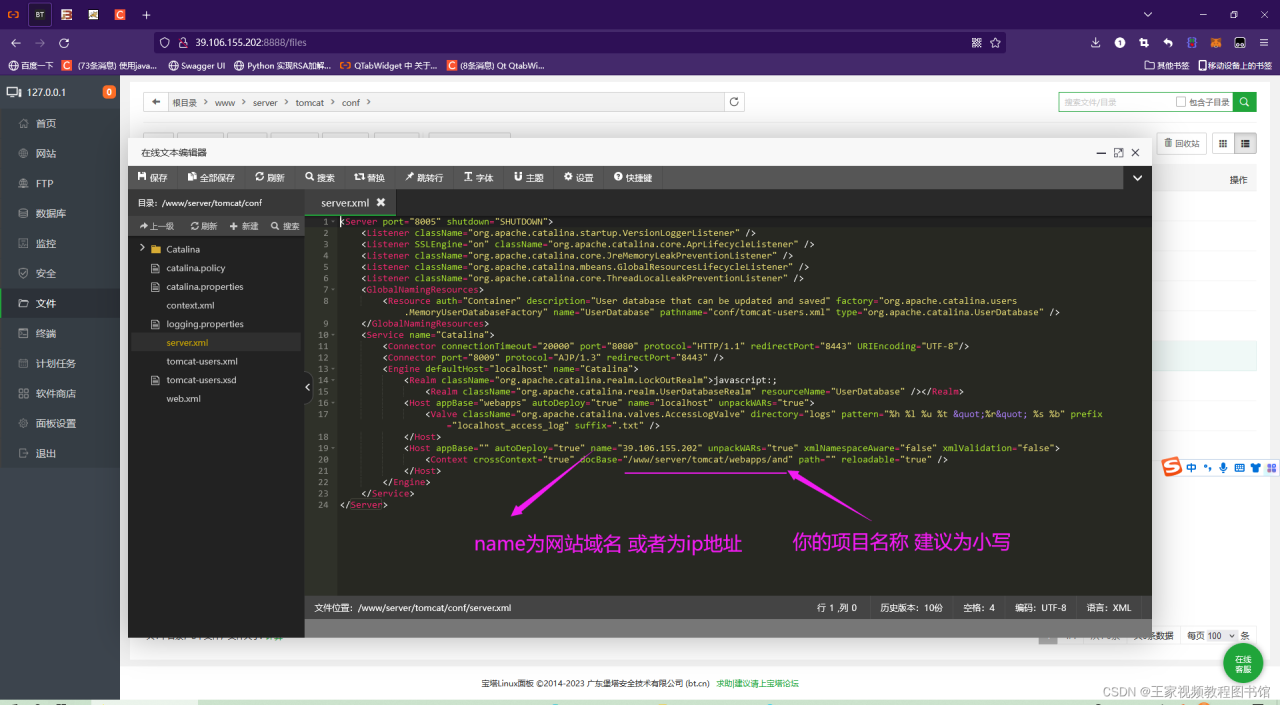
Task: Collapse the editor toolbar with chevron arrow
Action: click(x=1136, y=178)
